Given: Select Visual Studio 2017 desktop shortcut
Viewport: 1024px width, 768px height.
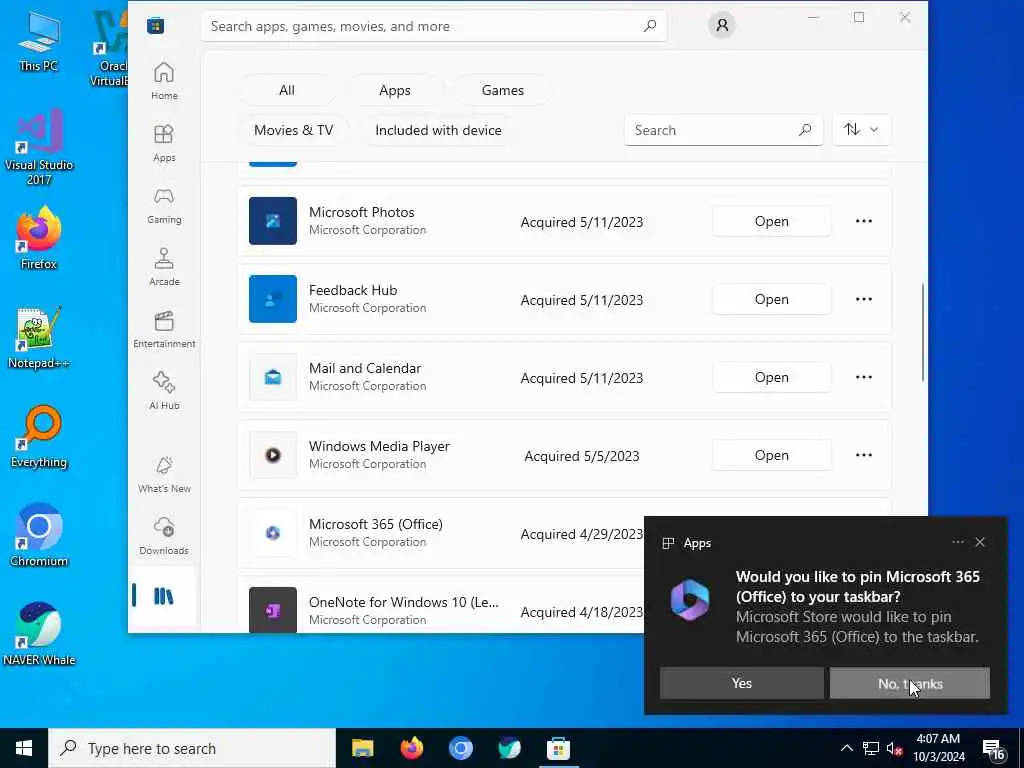Looking at the screenshot, I should pos(39,147).
